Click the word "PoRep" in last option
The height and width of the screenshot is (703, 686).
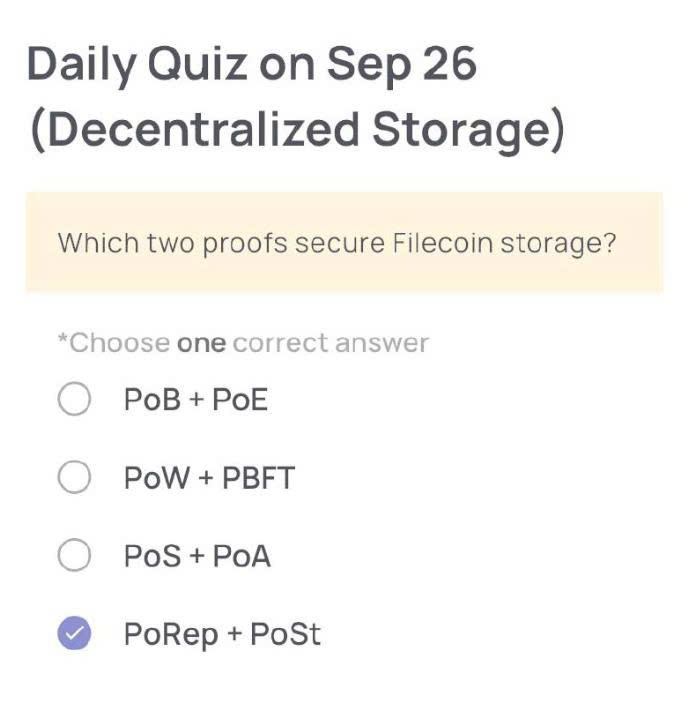pyautogui.click(x=170, y=635)
